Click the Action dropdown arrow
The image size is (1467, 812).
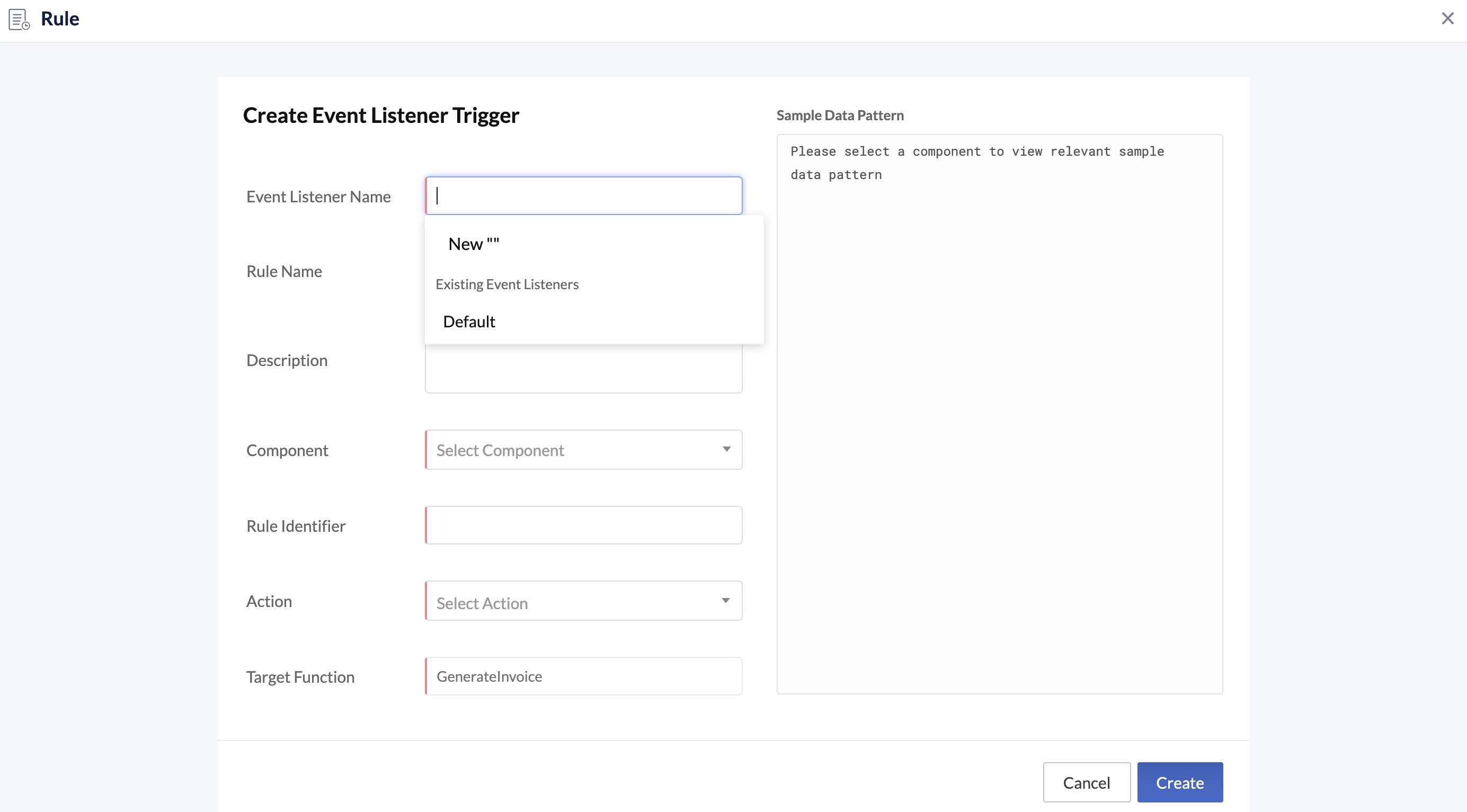point(727,601)
